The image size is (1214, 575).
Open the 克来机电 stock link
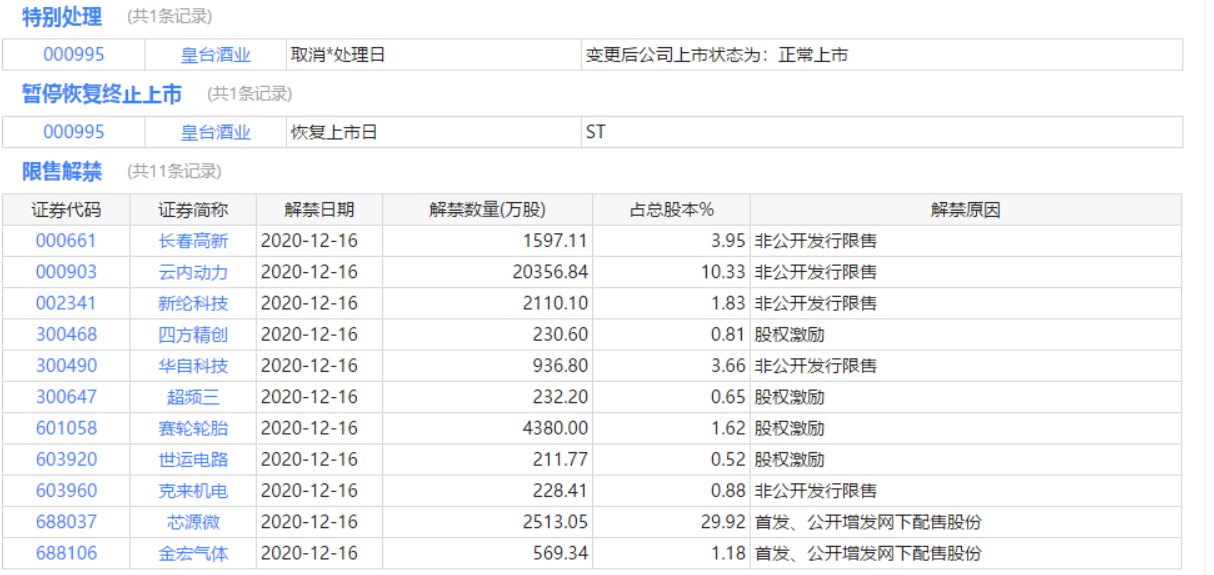193,490
